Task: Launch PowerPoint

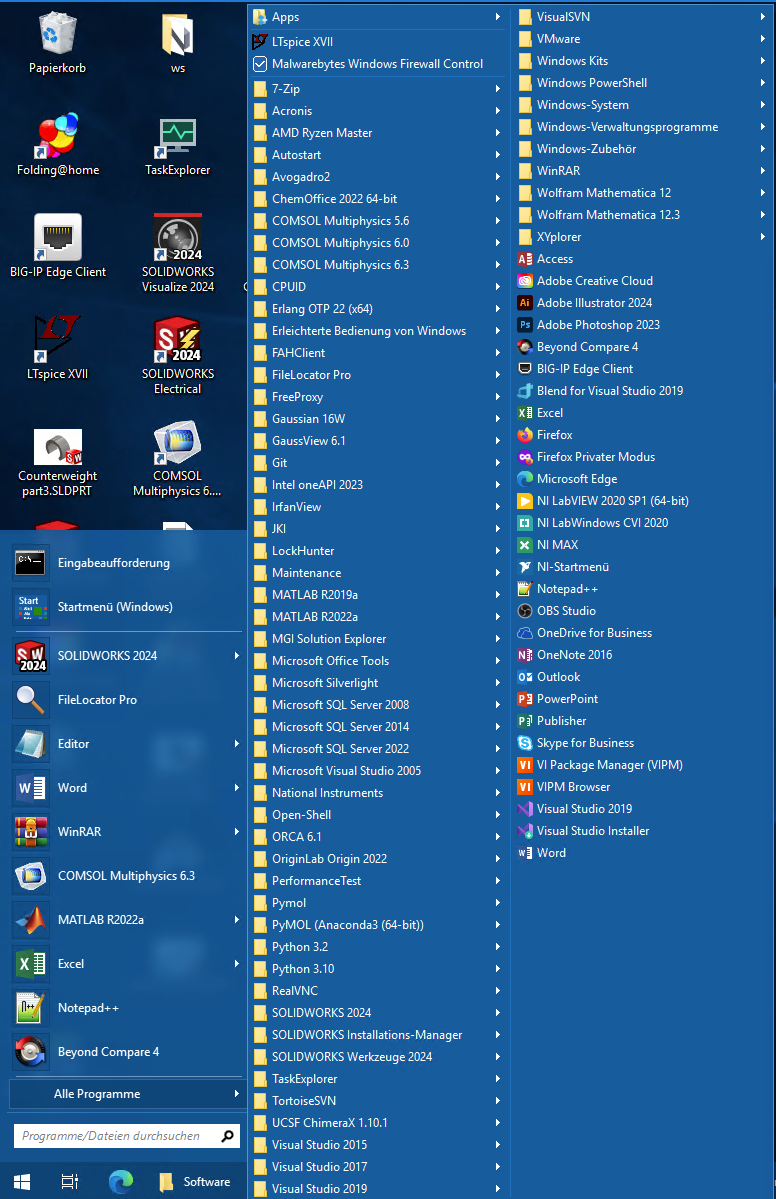Action: point(567,699)
